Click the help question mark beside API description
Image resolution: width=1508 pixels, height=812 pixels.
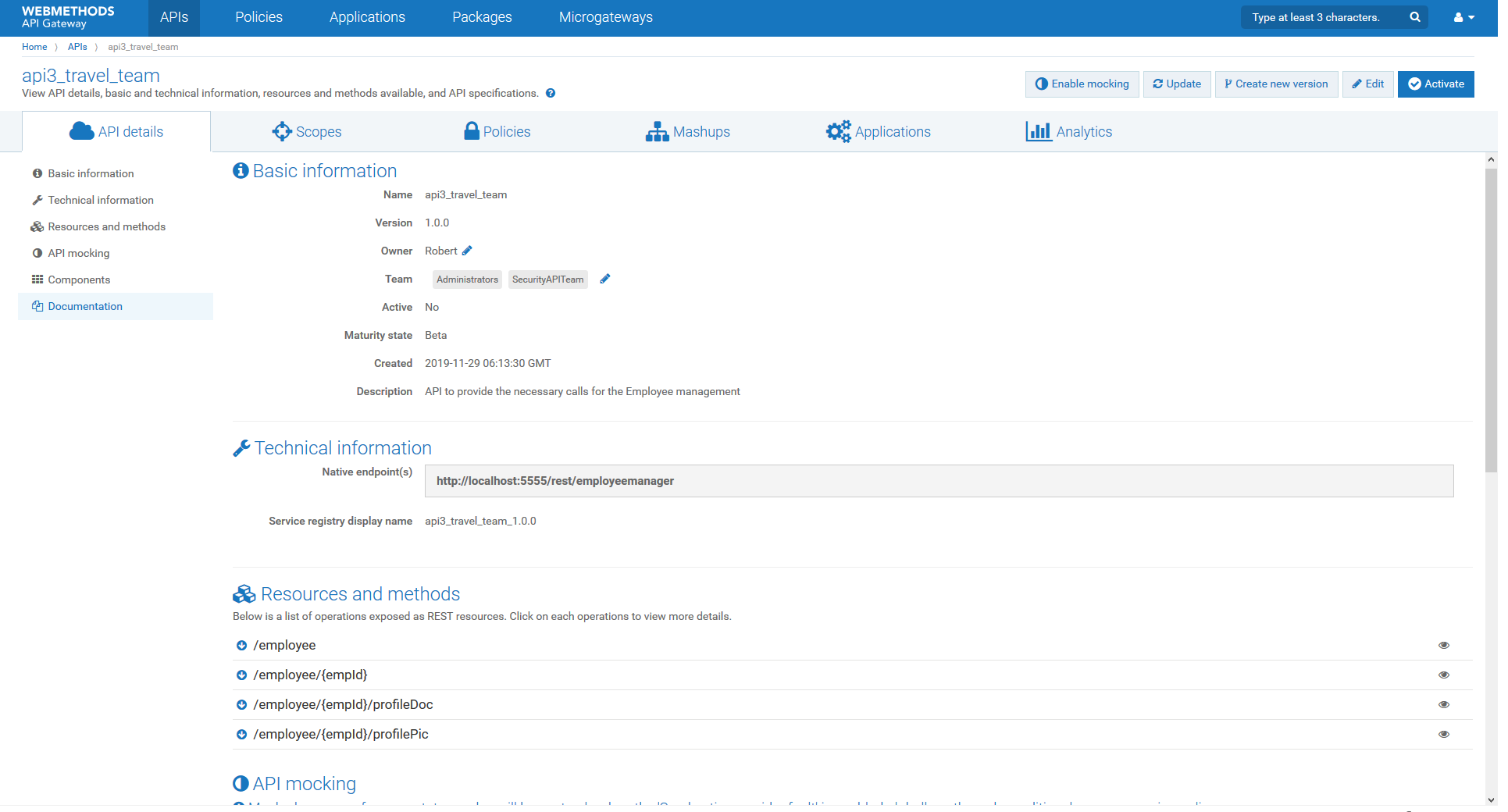click(x=551, y=93)
